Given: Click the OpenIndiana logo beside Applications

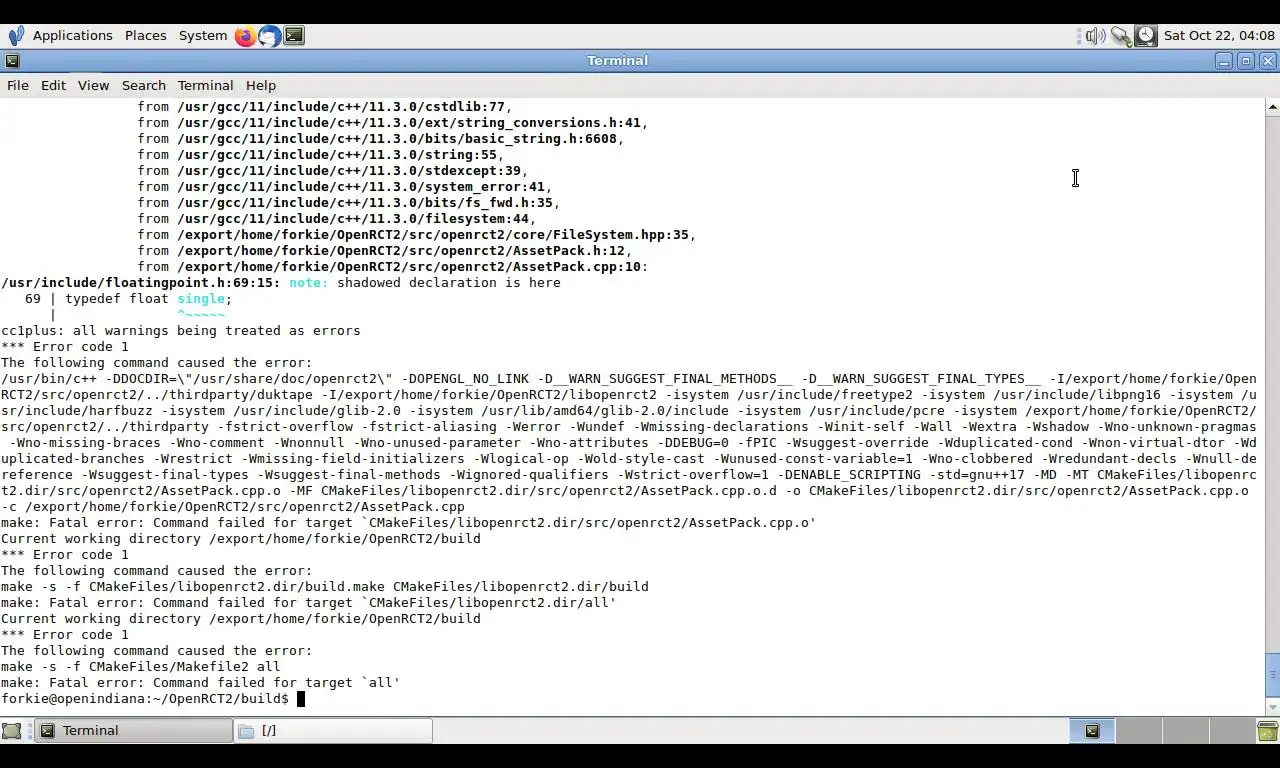Looking at the screenshot, I should click(x=16, y=36).
